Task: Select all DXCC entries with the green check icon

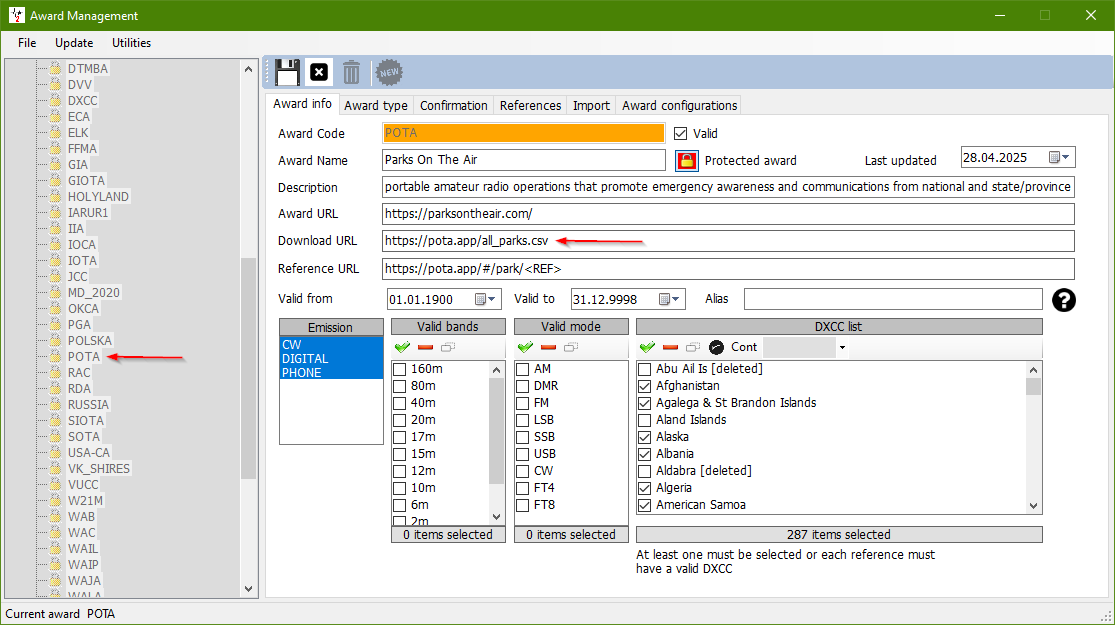Action: point(647,347)
